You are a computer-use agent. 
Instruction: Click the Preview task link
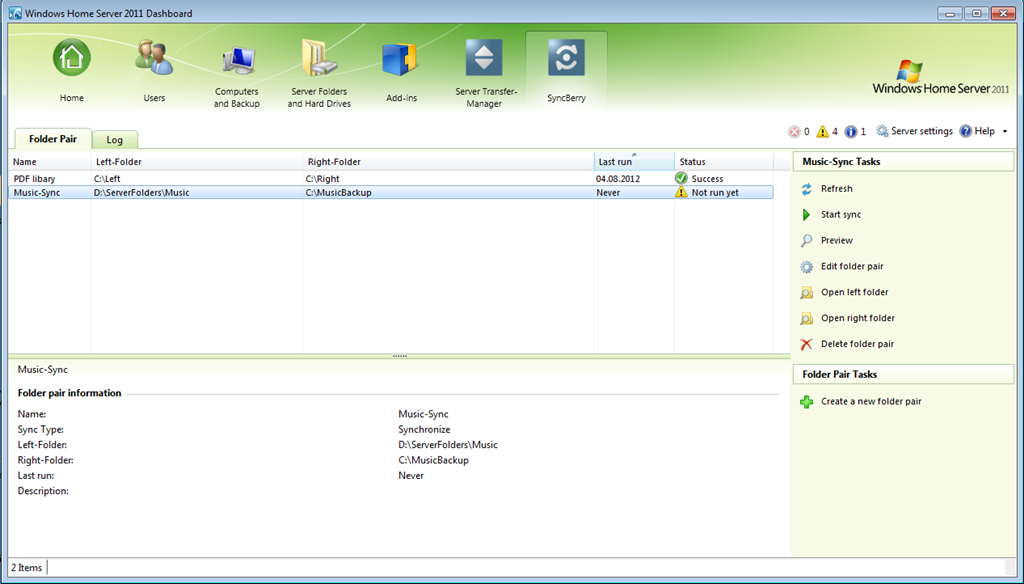point(837,240)
